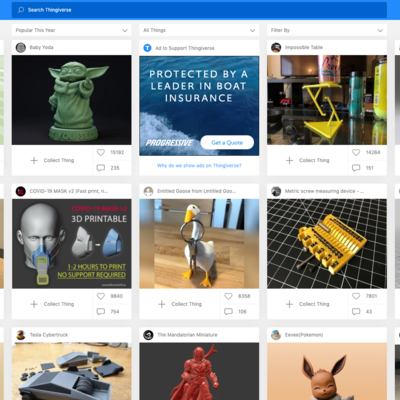Like COVID-19 MASK with heart icon
Image resolution: width=400 pixels, height=400 pixels.
click(x=101, y=296)
